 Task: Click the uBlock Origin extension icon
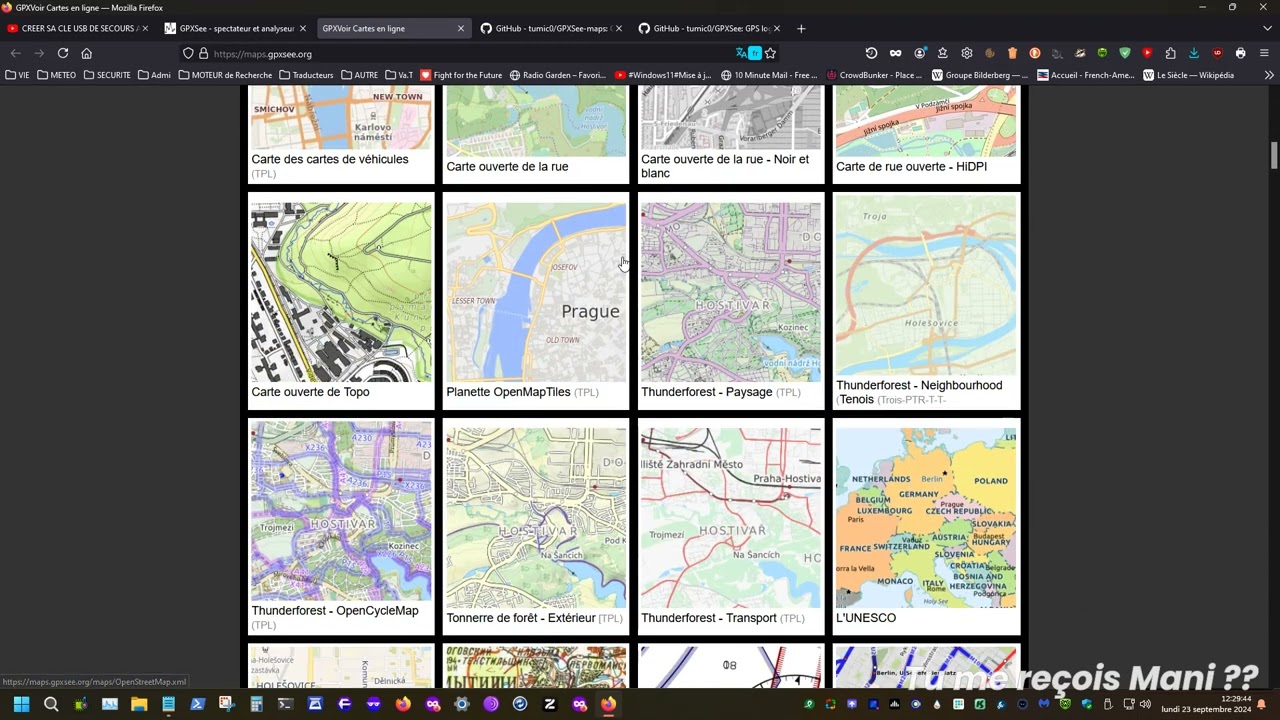[1217, 53]
